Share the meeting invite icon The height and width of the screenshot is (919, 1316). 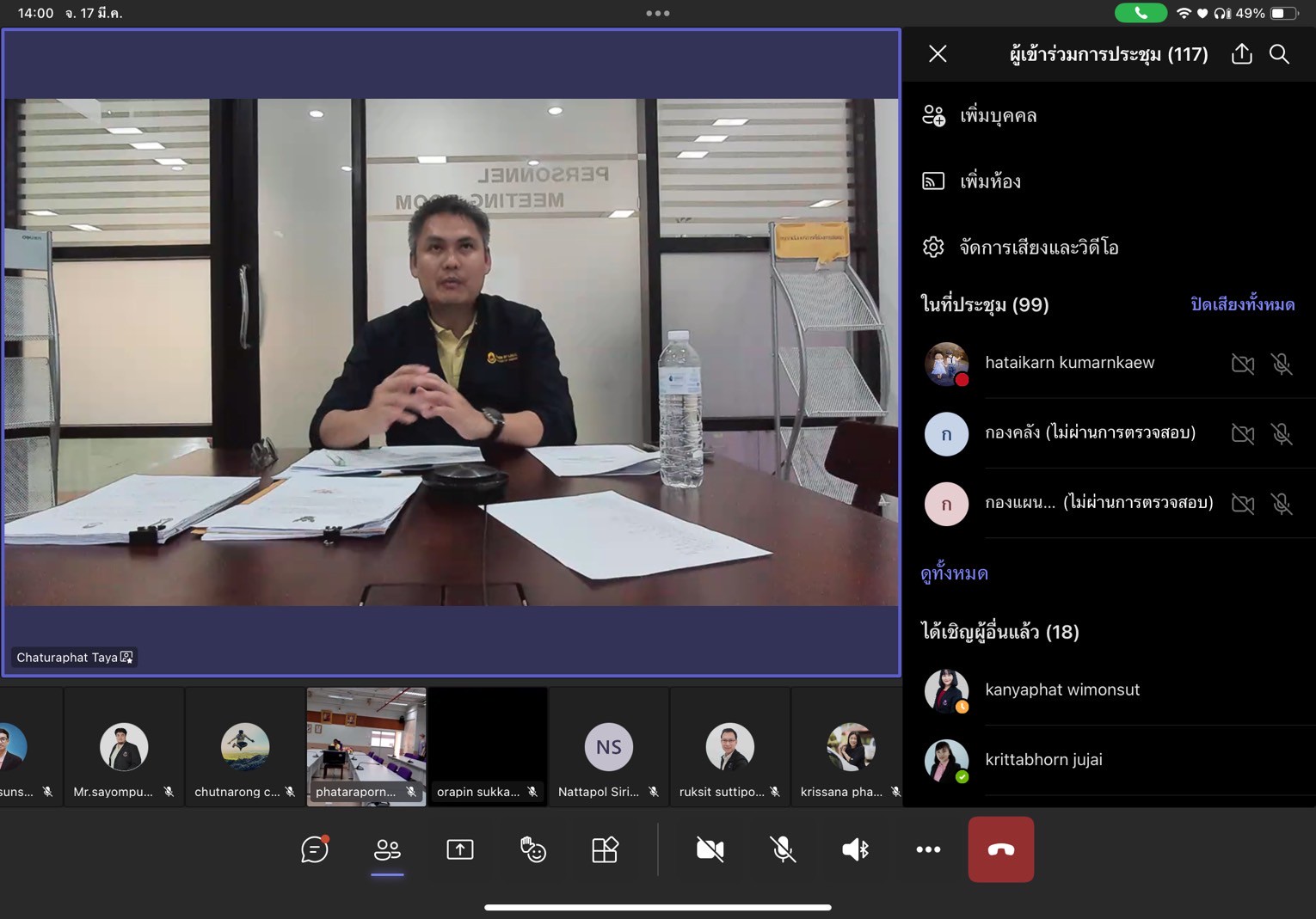(x=1241, y=54)
